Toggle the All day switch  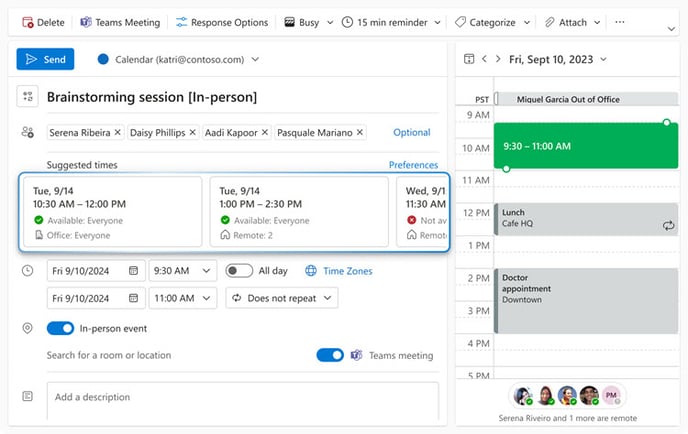point(239,271)
